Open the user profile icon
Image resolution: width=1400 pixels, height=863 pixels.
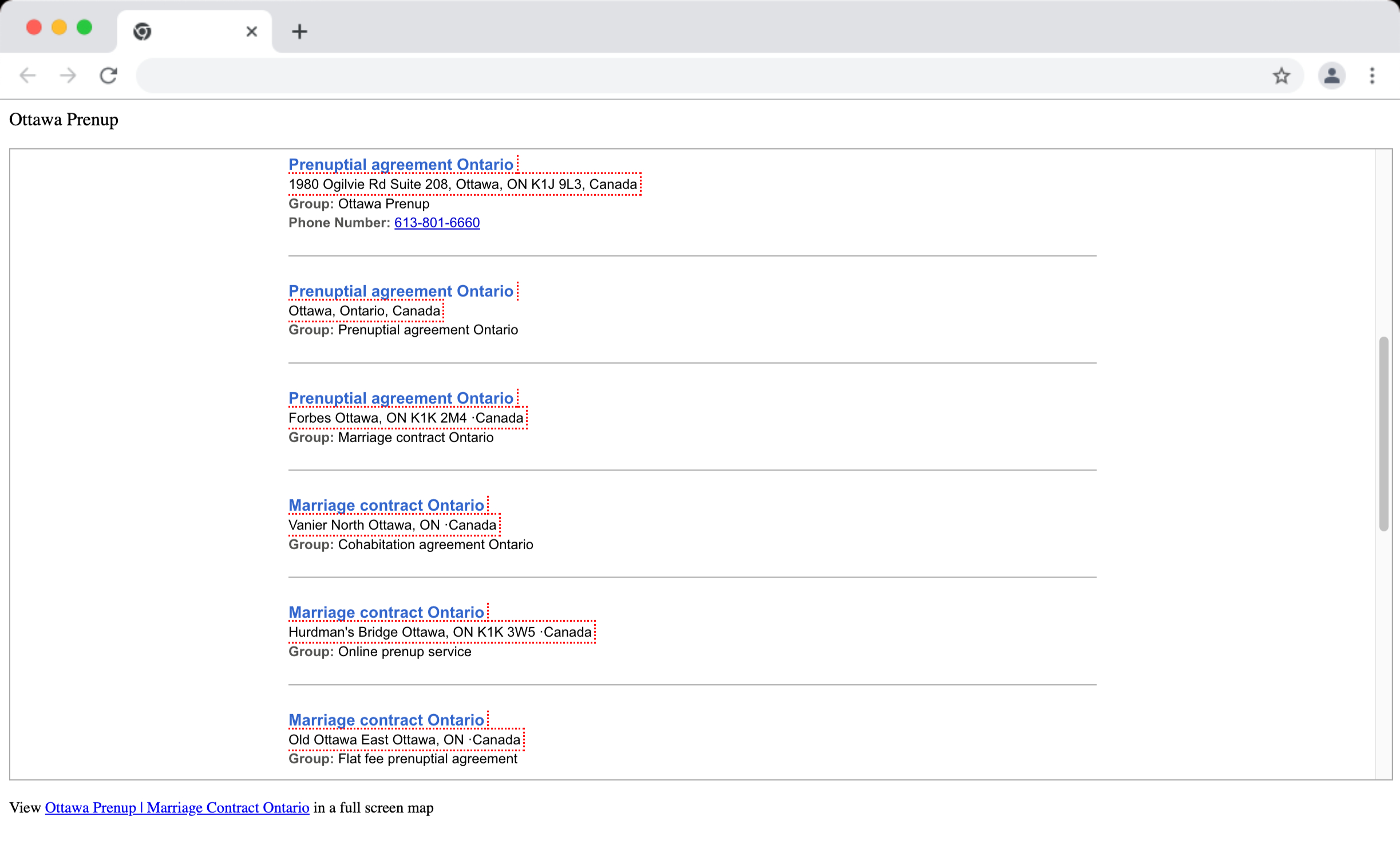(1331, 76)
